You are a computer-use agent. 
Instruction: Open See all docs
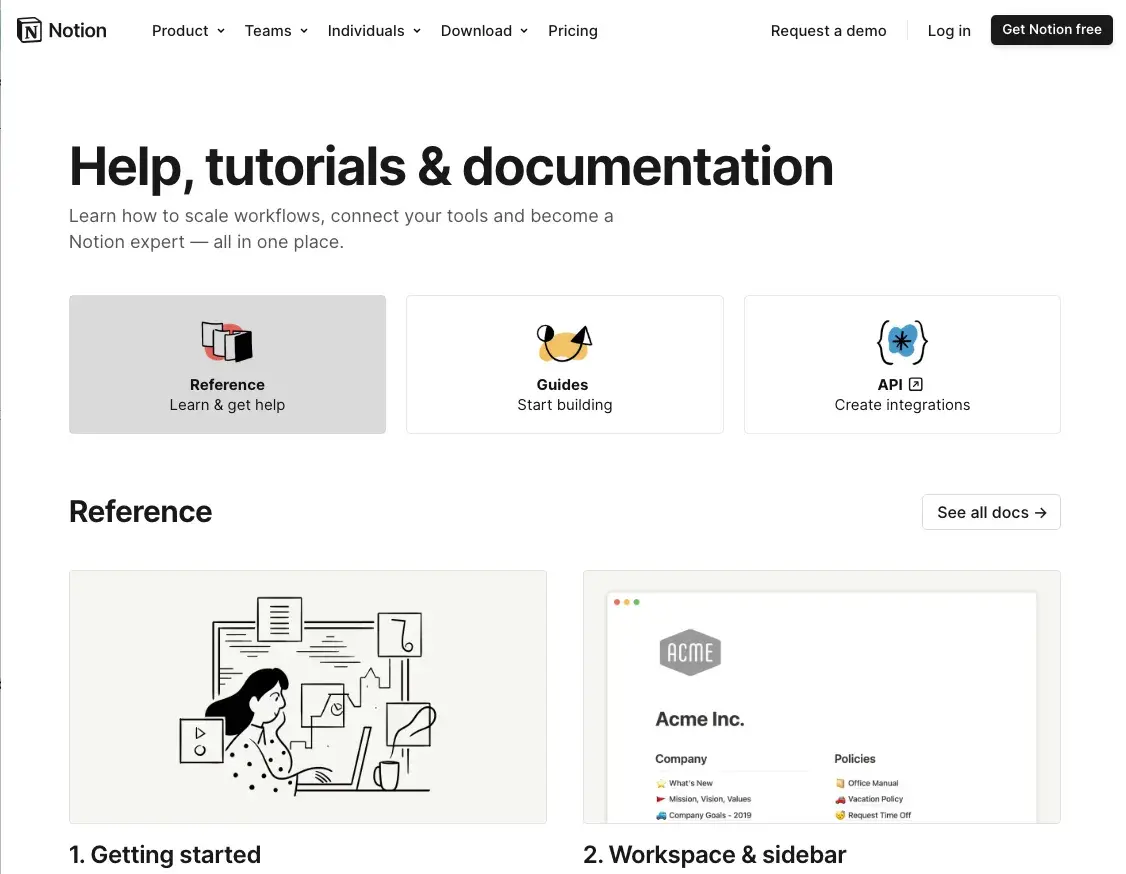point(991,512)
